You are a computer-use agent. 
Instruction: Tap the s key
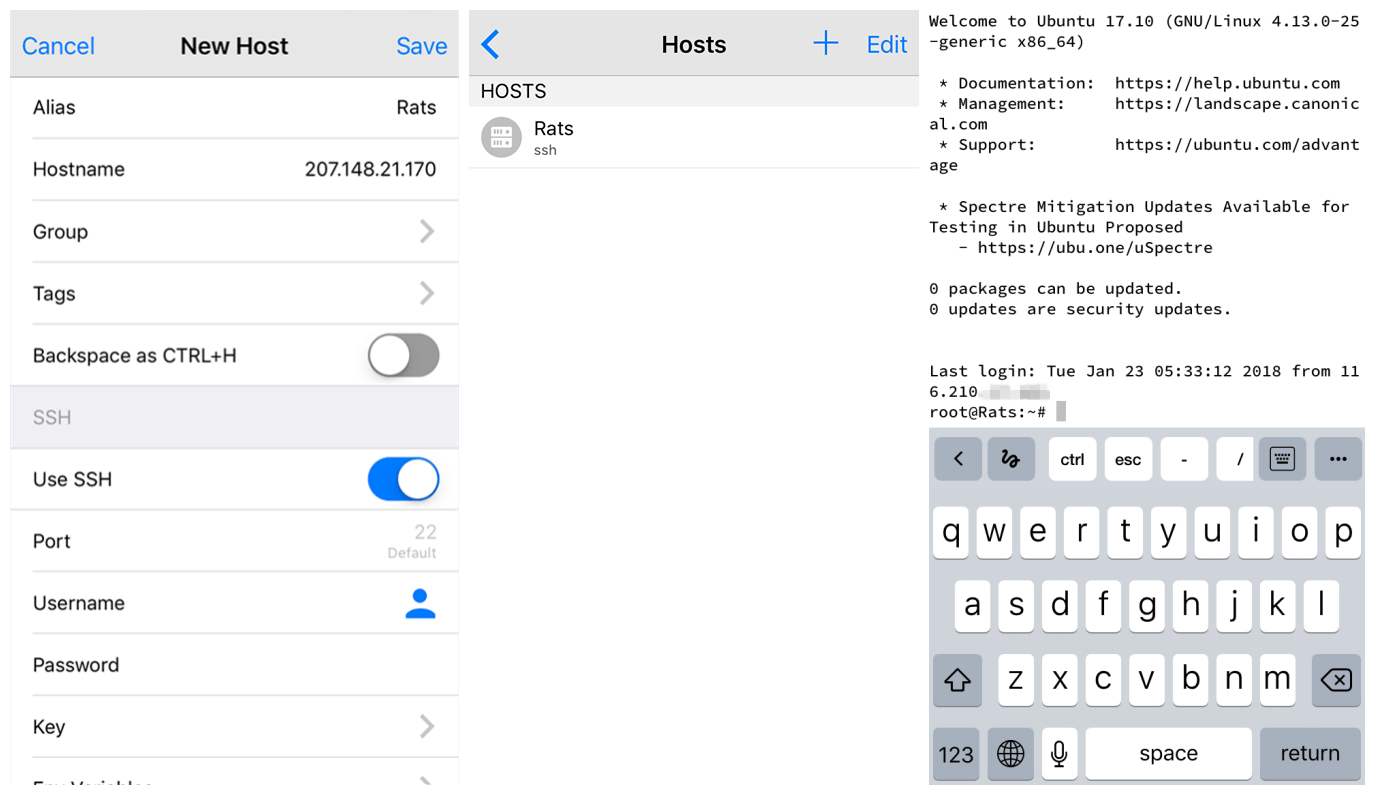click(x=1016, y=606)
